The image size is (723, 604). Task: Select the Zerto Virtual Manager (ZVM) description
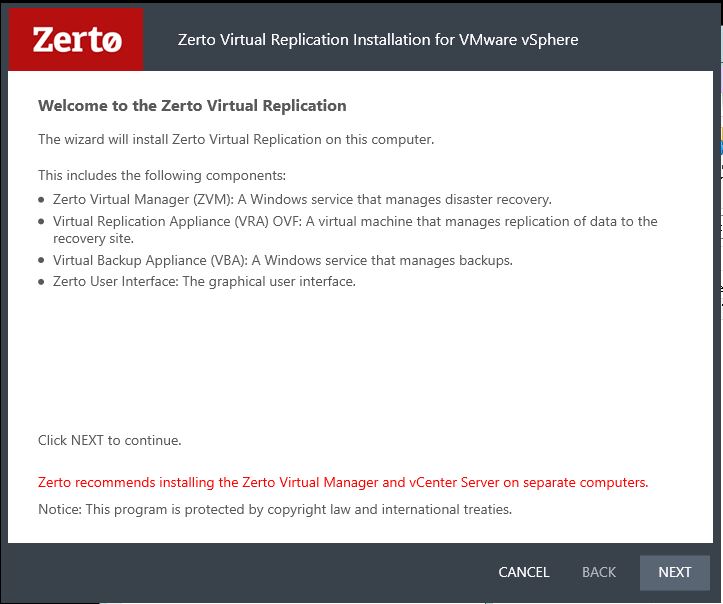(302, 200)
